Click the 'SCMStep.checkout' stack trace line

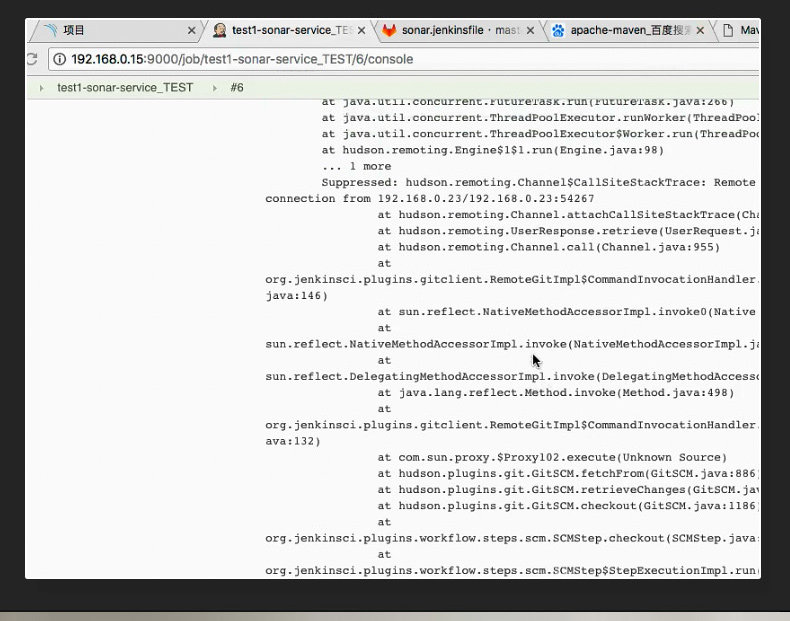click(512, 538)
